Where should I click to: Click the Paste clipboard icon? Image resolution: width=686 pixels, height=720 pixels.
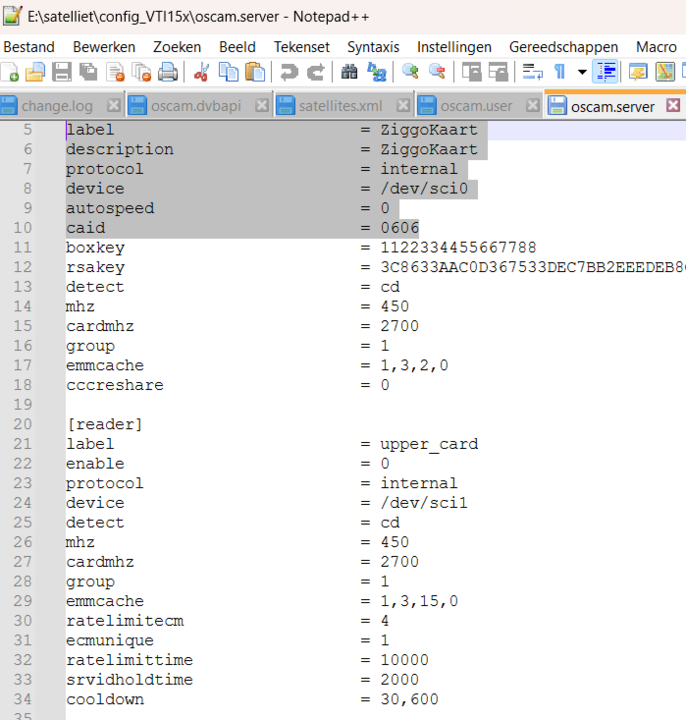pos(256,72)
